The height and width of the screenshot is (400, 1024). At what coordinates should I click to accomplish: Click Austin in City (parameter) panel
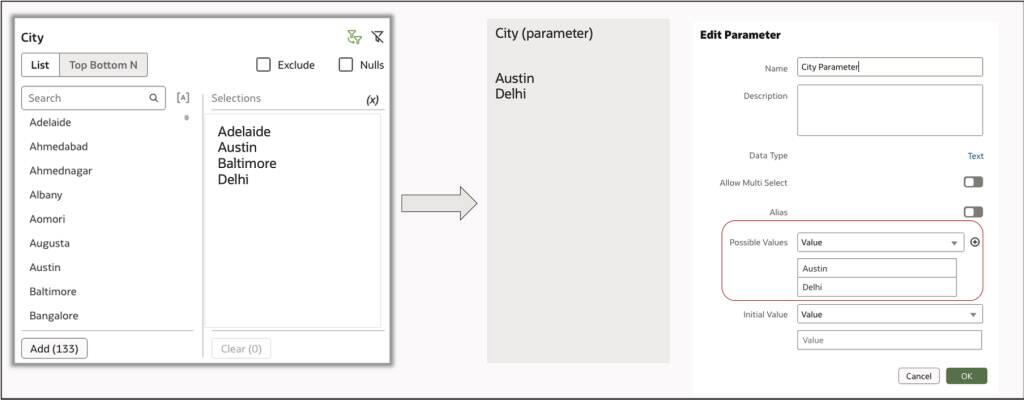coord(515,78)
